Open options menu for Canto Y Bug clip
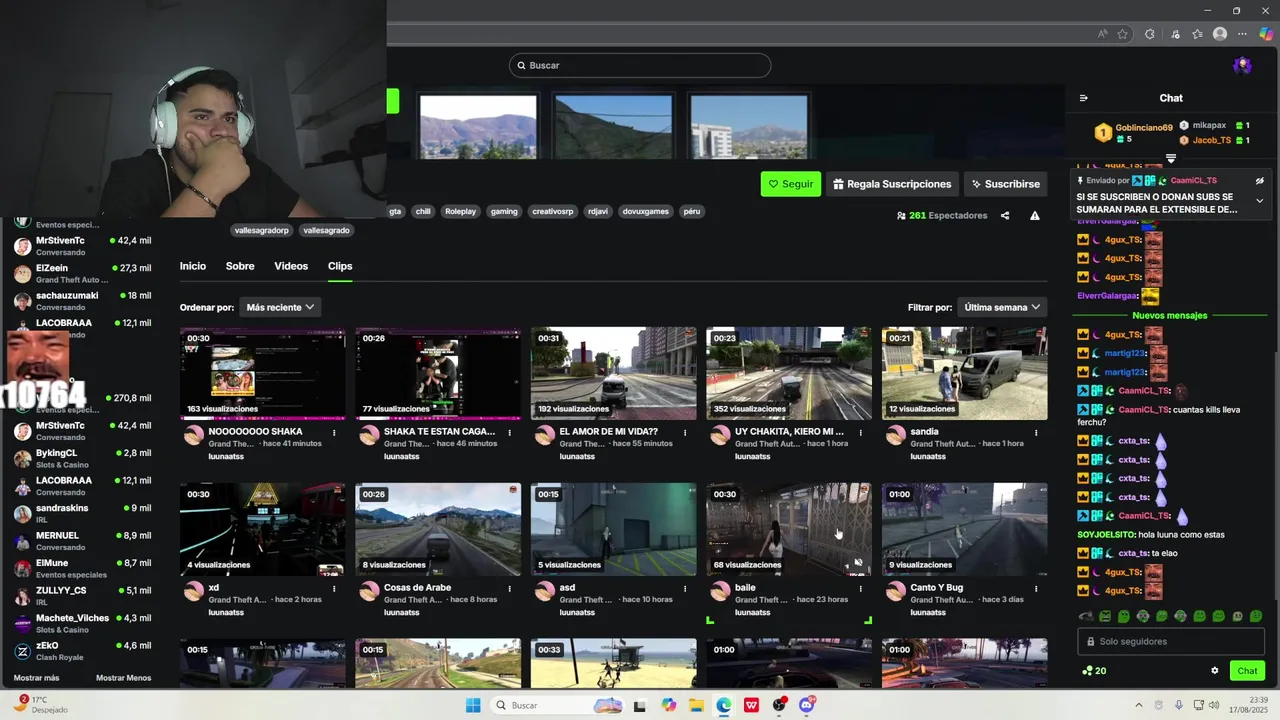Viewport: 1280px width, 720px height. [1036, 589]
